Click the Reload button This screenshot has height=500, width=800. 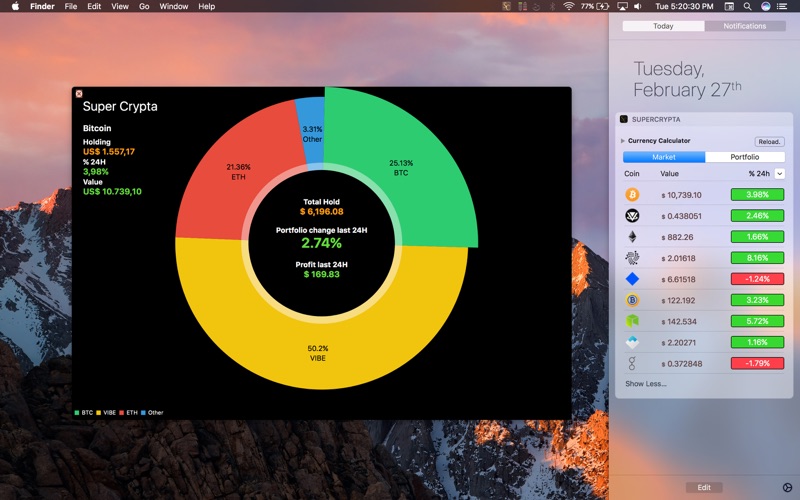[769, 141]
